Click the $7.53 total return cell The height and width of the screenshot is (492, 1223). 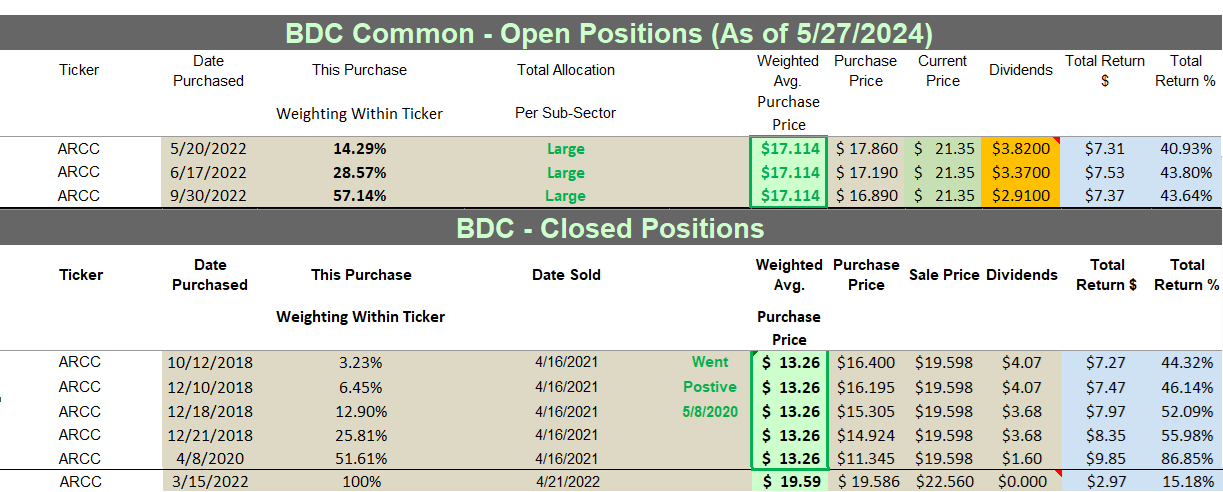1104,172
